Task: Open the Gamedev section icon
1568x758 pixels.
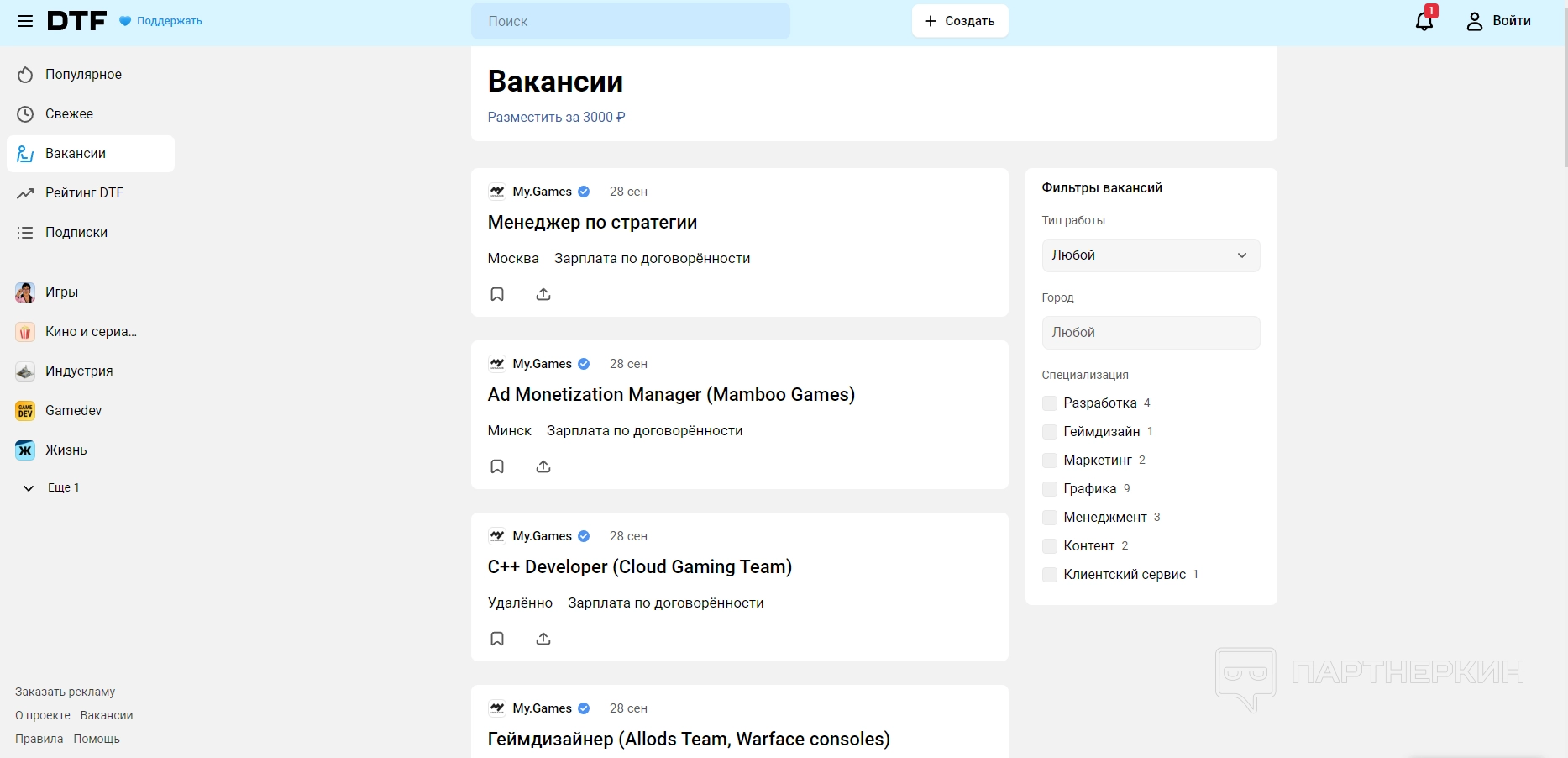Action: coord(25,411)
